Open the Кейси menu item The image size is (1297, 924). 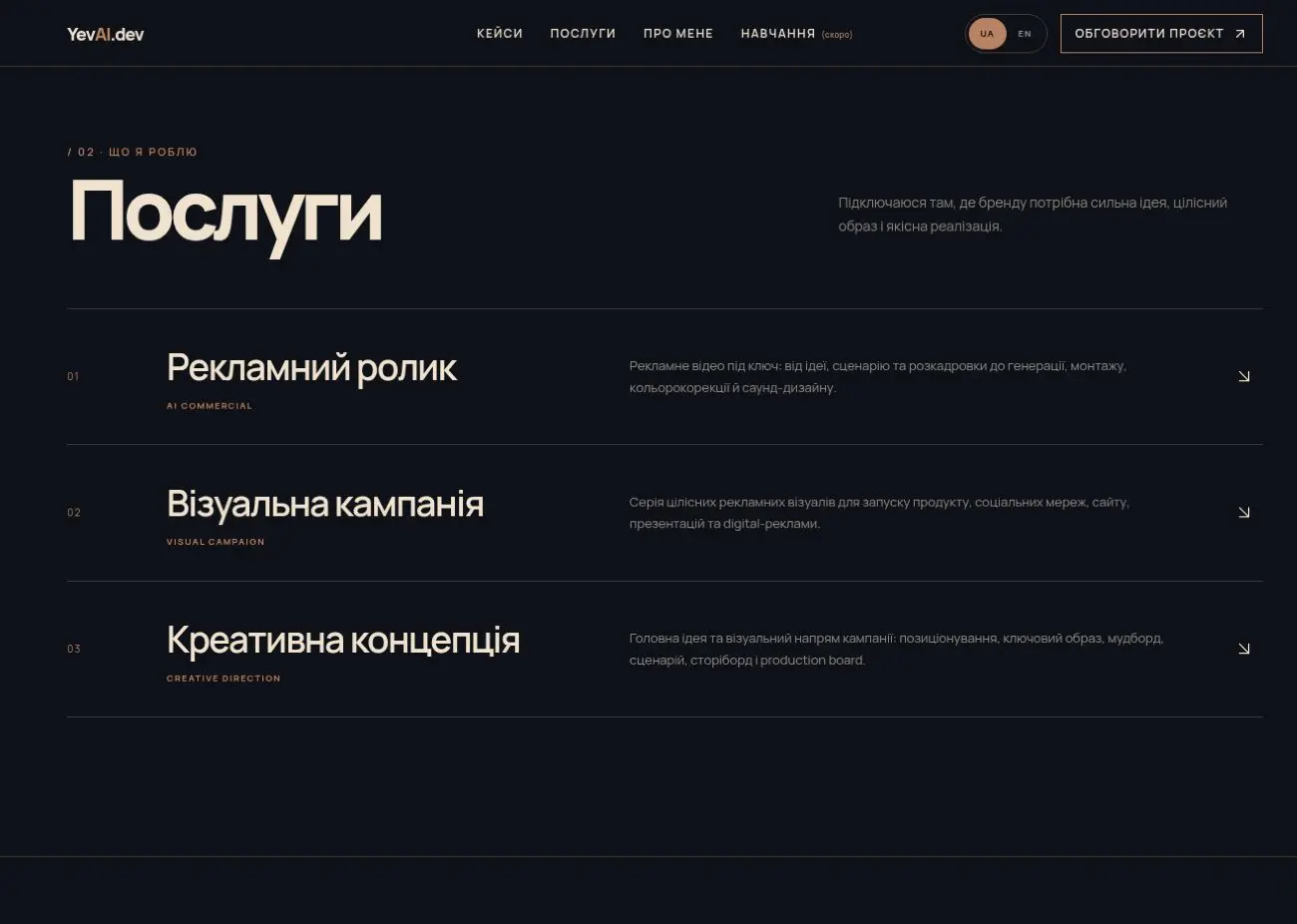click(500, 34)
